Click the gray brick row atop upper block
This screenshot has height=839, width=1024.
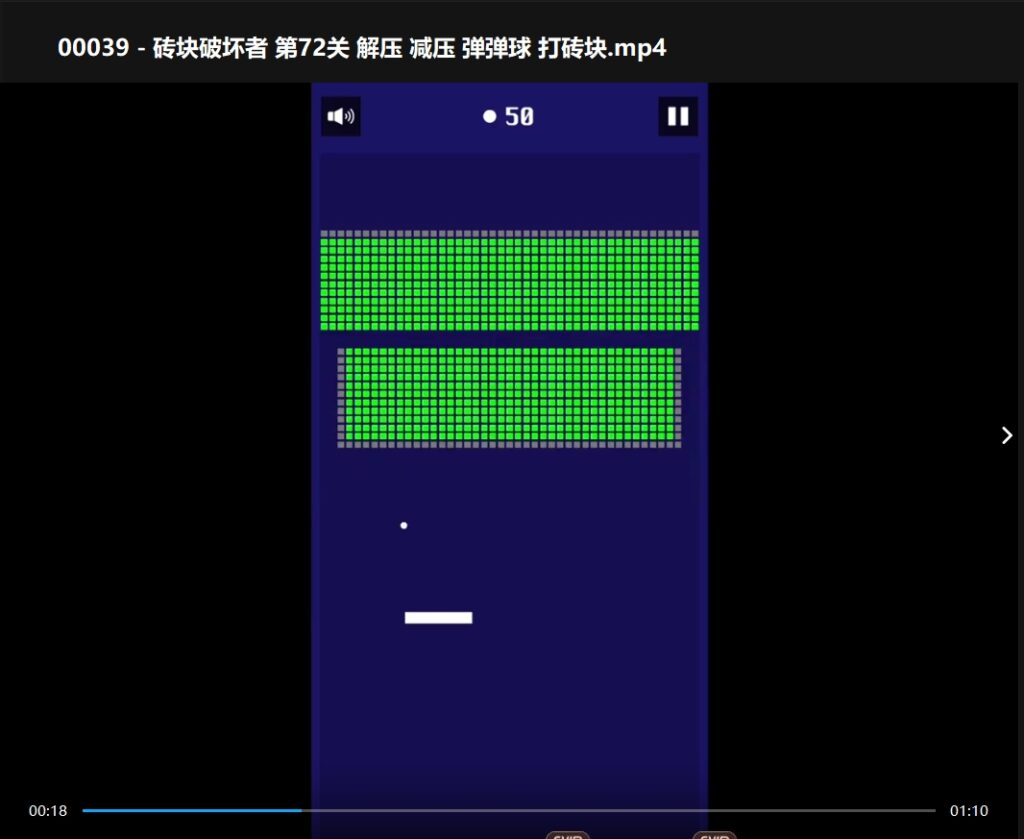click(509, 234)
